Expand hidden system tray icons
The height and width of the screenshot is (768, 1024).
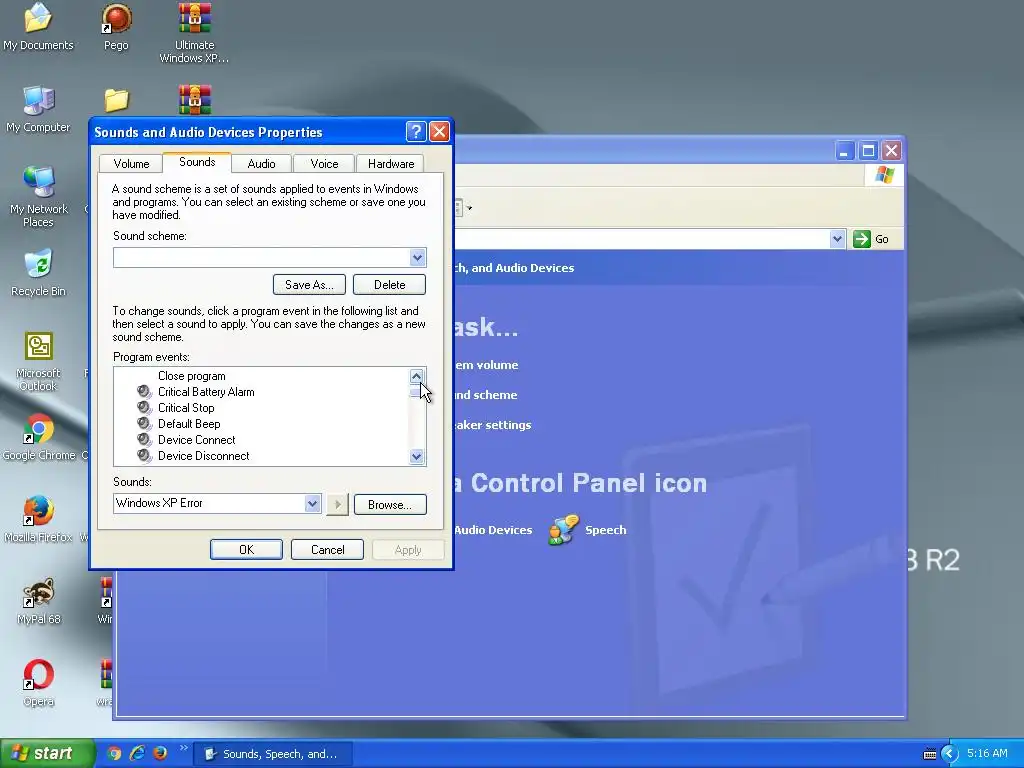coord(950,754)
